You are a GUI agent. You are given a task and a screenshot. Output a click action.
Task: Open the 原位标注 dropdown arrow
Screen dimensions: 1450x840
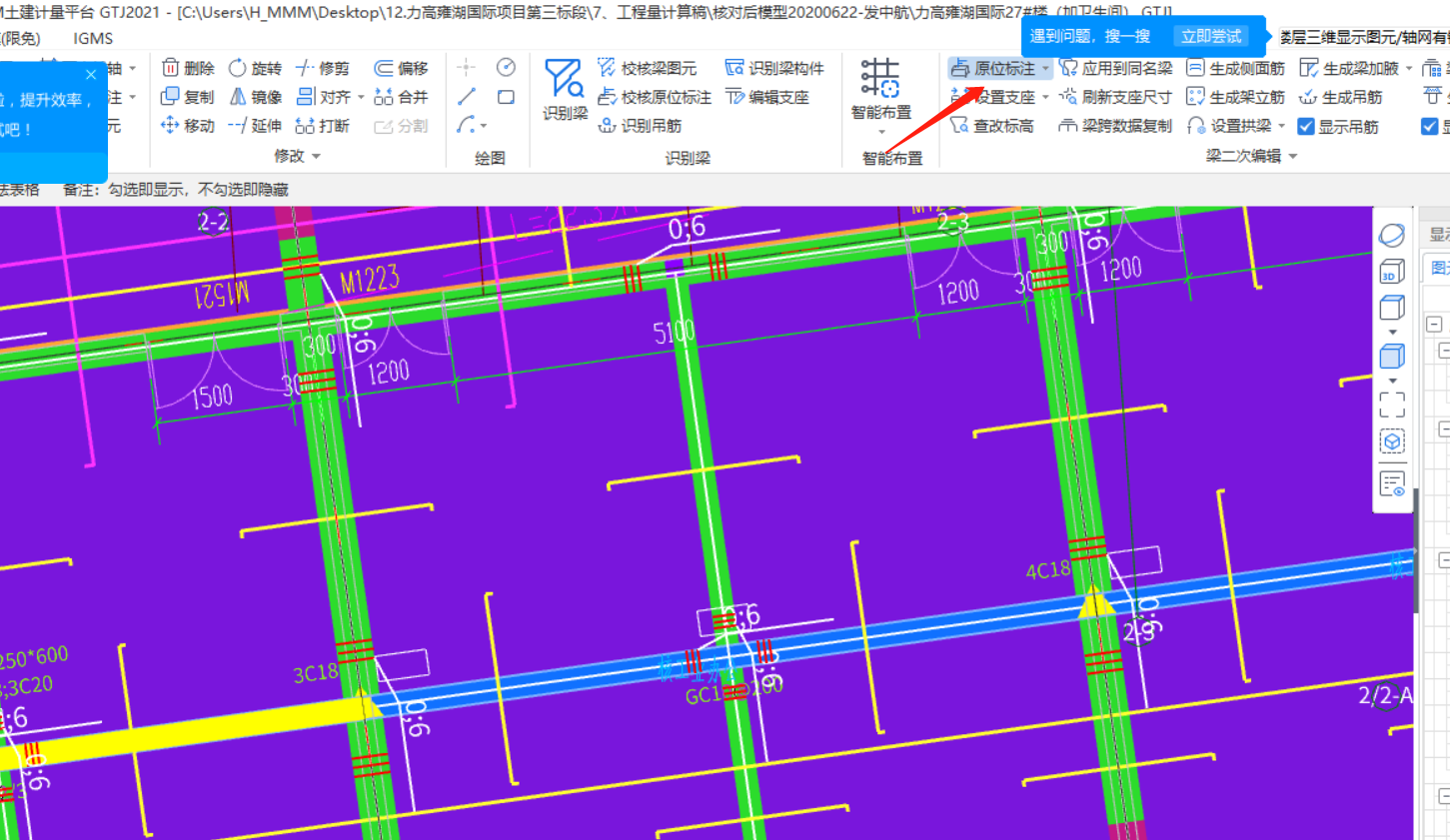(1045, 69)
